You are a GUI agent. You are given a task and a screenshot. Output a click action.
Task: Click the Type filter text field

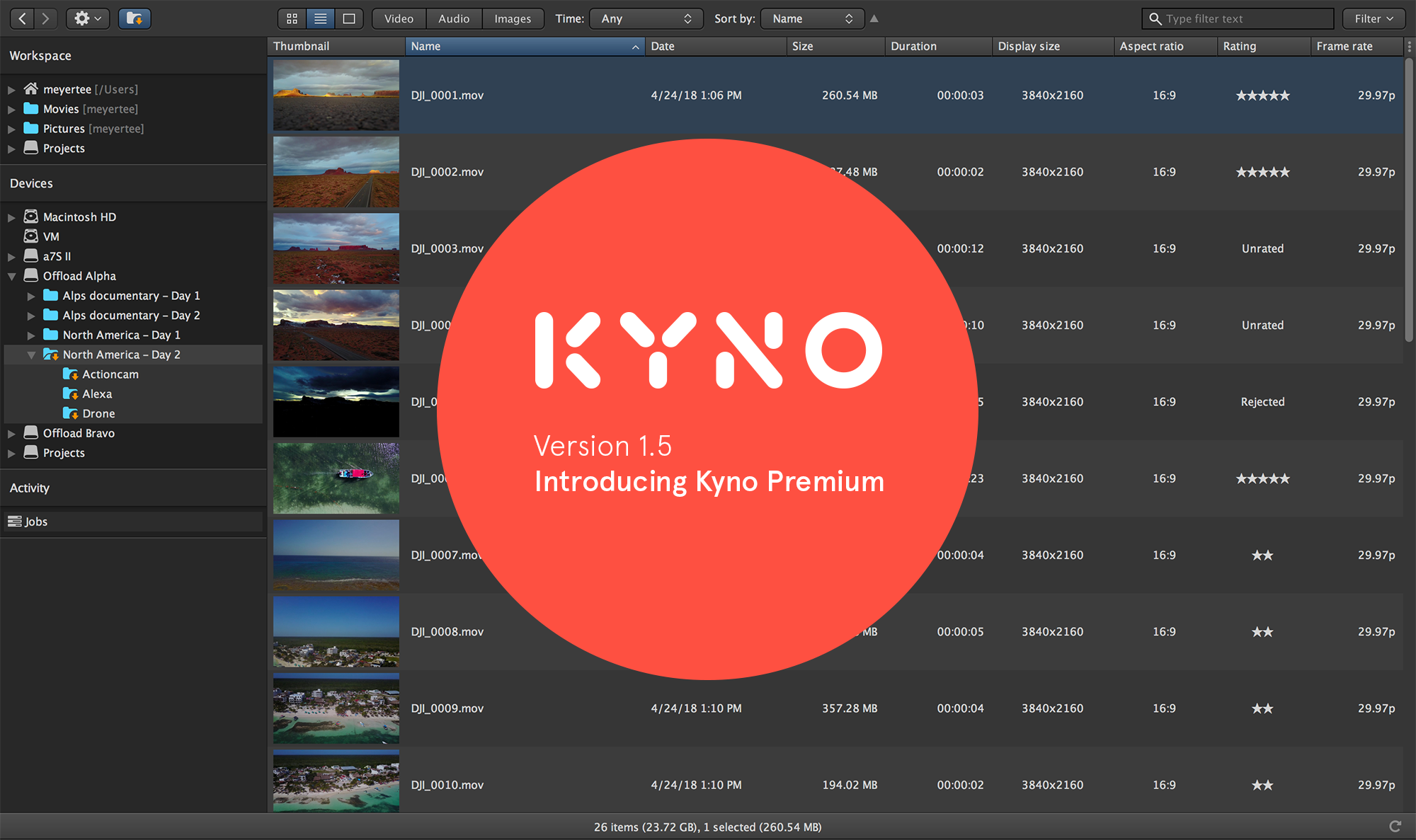pos(1246,18)
